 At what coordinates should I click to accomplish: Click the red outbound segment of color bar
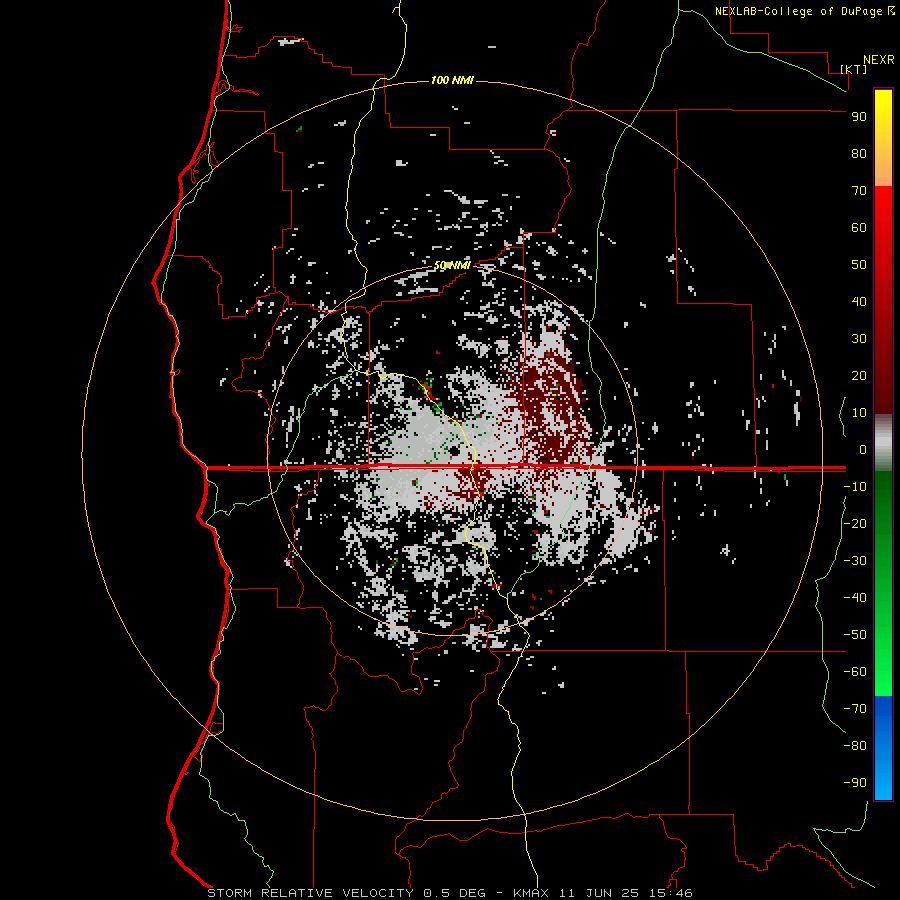883,300
